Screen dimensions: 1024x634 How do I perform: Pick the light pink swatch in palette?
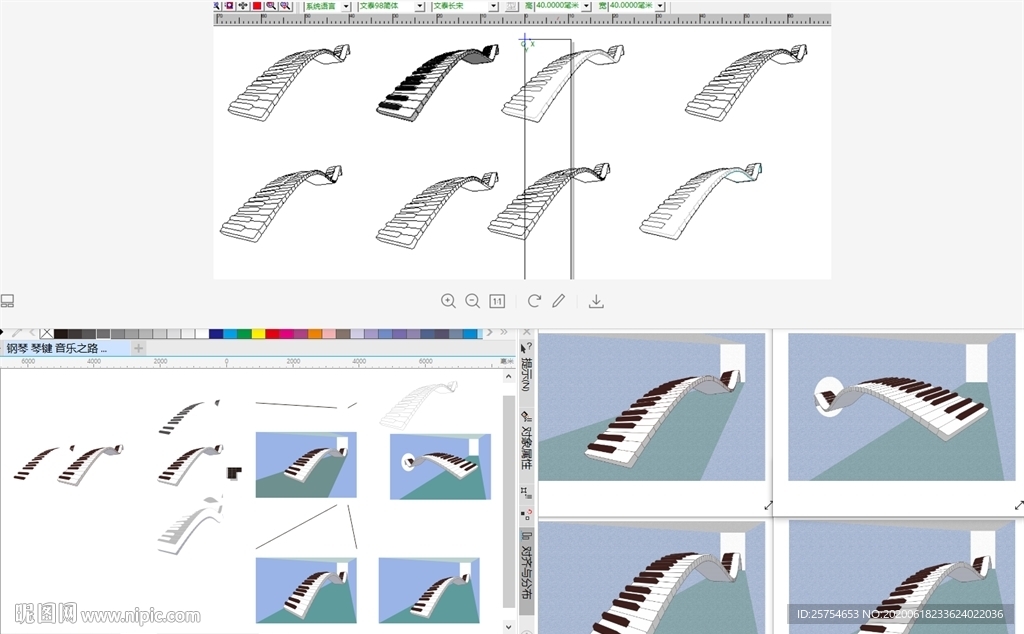point(329,334)
